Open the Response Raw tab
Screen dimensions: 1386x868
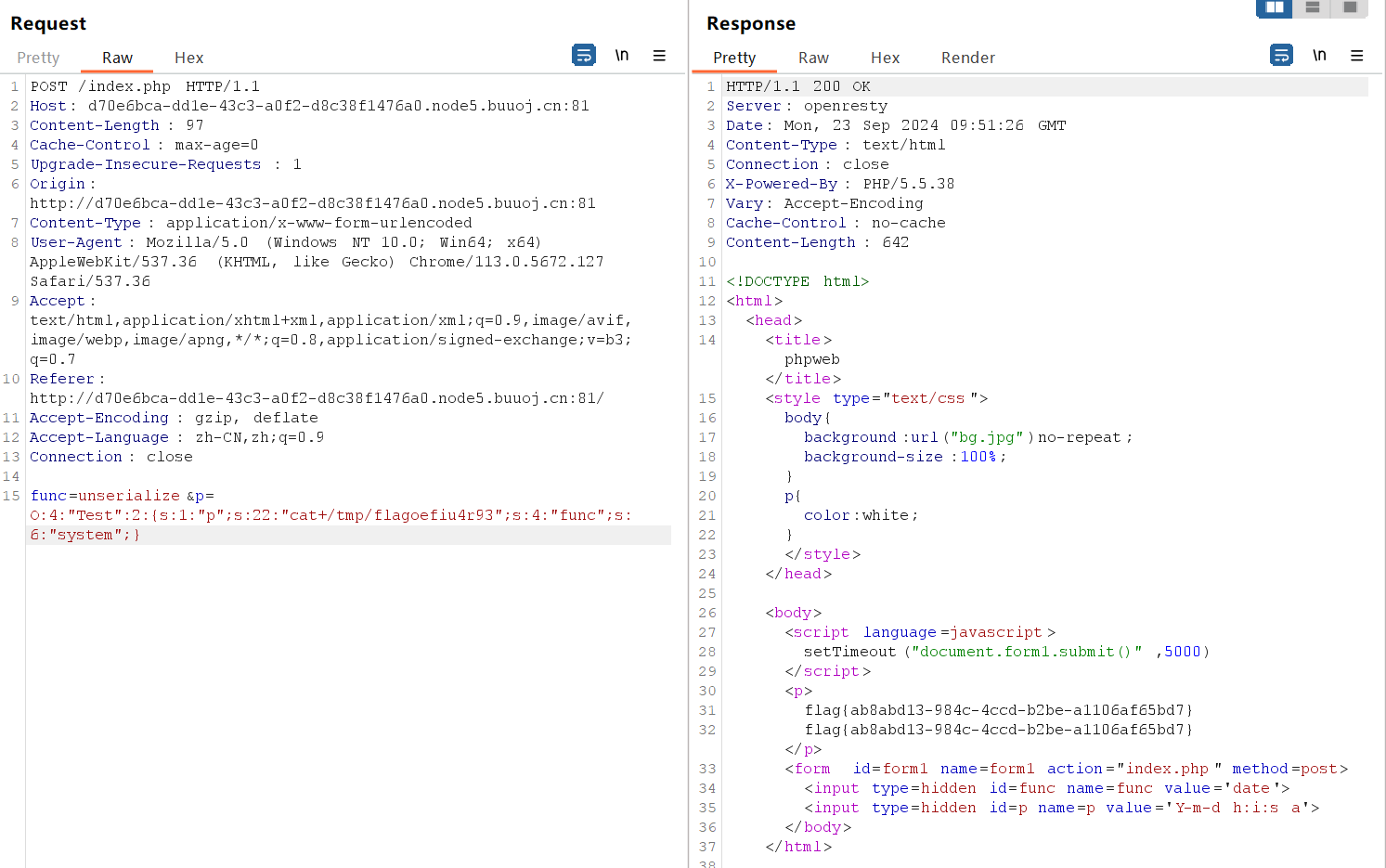click(x=813, y=58)
